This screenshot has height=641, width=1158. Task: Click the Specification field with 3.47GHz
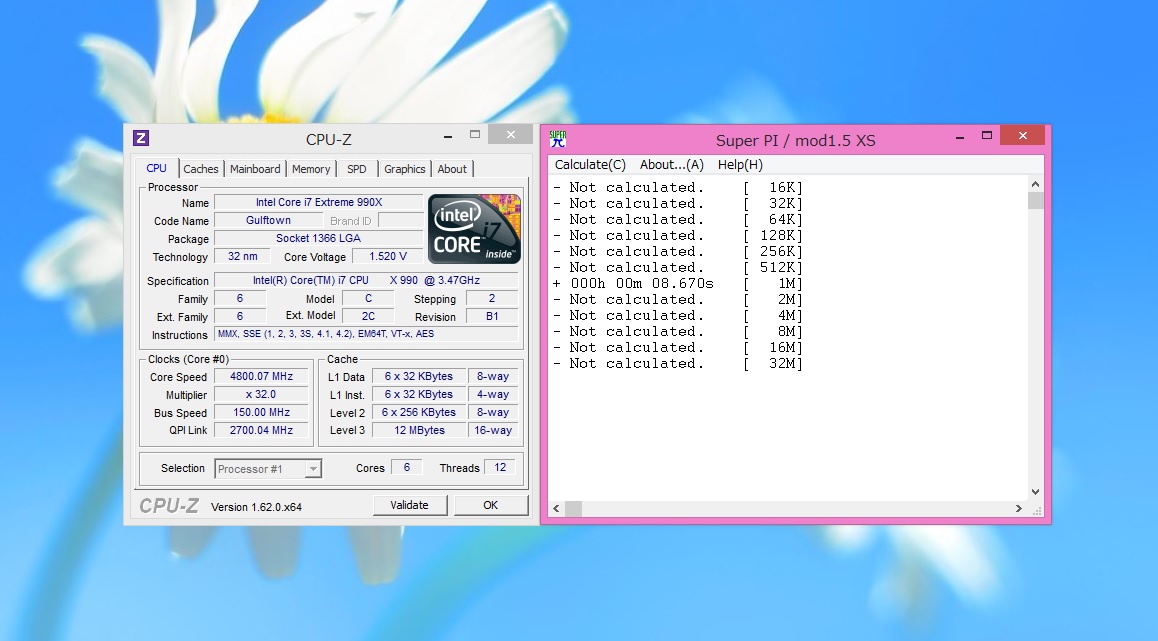pyautogui.click(x=366, y=281)
